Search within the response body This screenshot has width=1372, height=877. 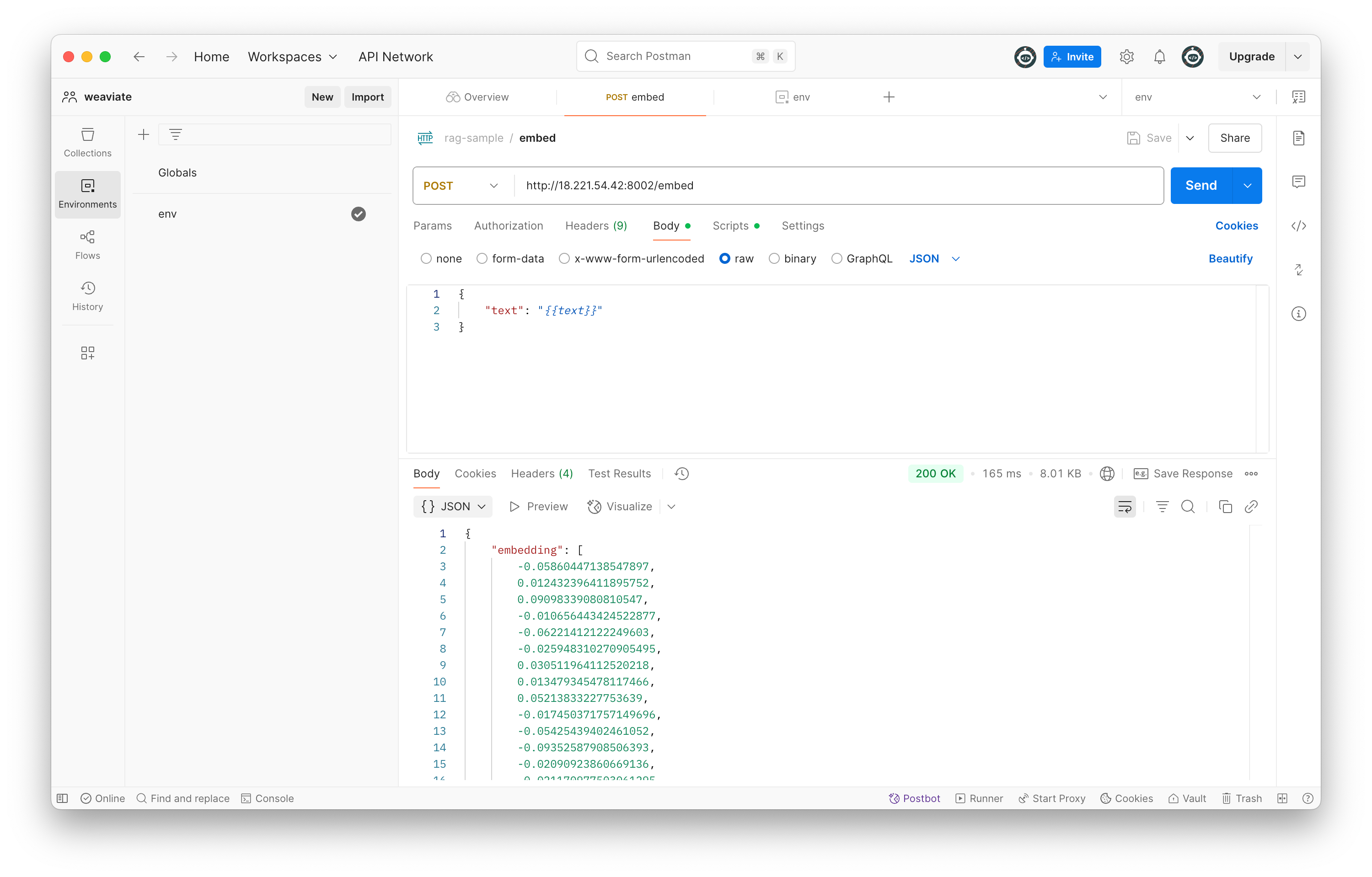[1187, 506]
